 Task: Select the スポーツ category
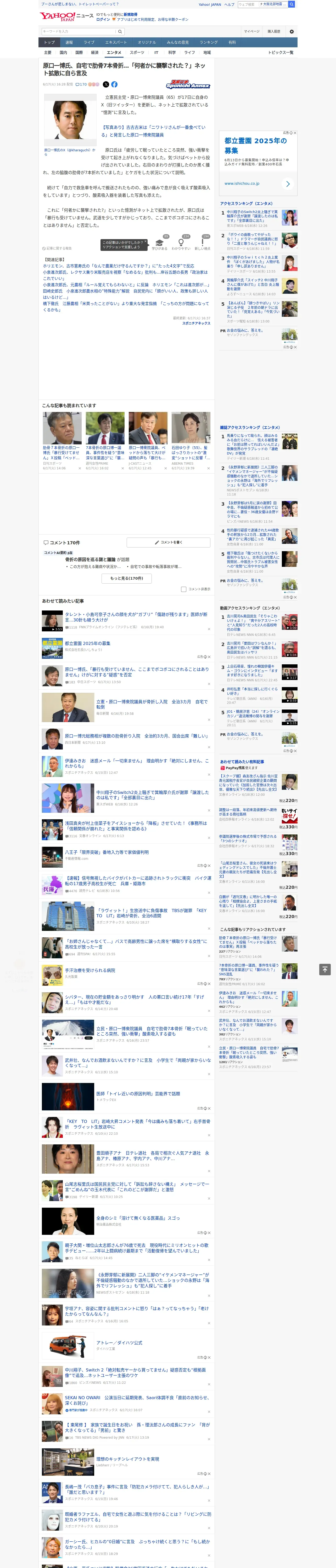point(137,52)
